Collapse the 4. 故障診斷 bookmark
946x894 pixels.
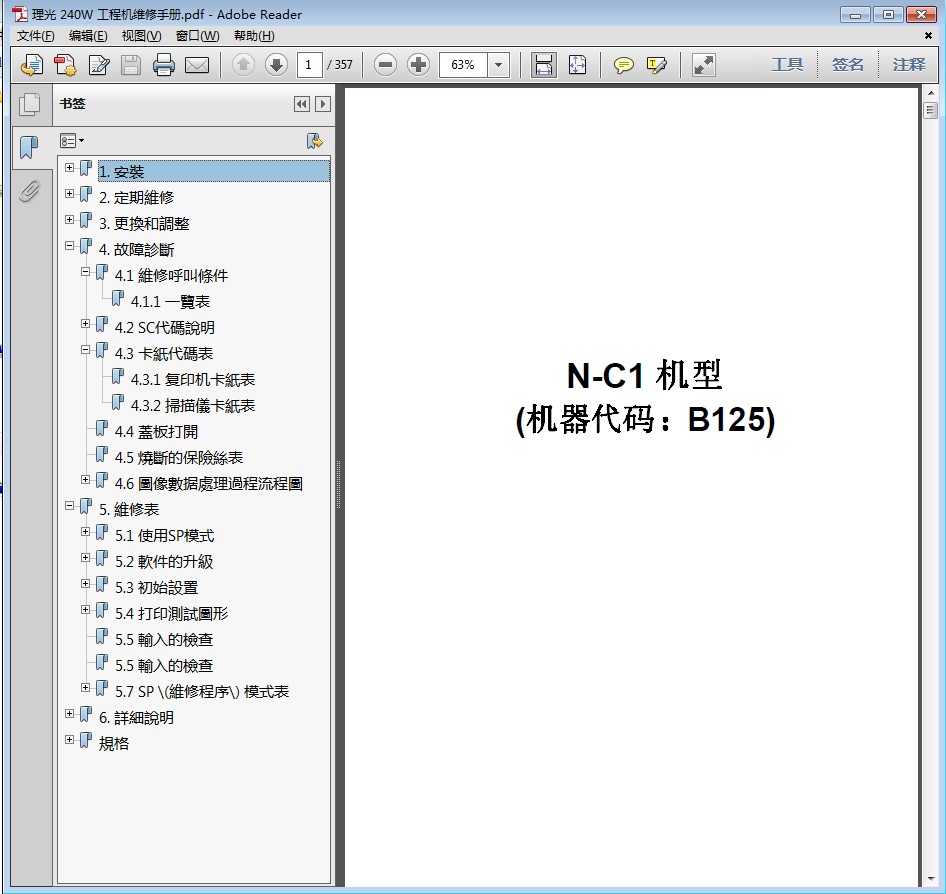[70, 246]
